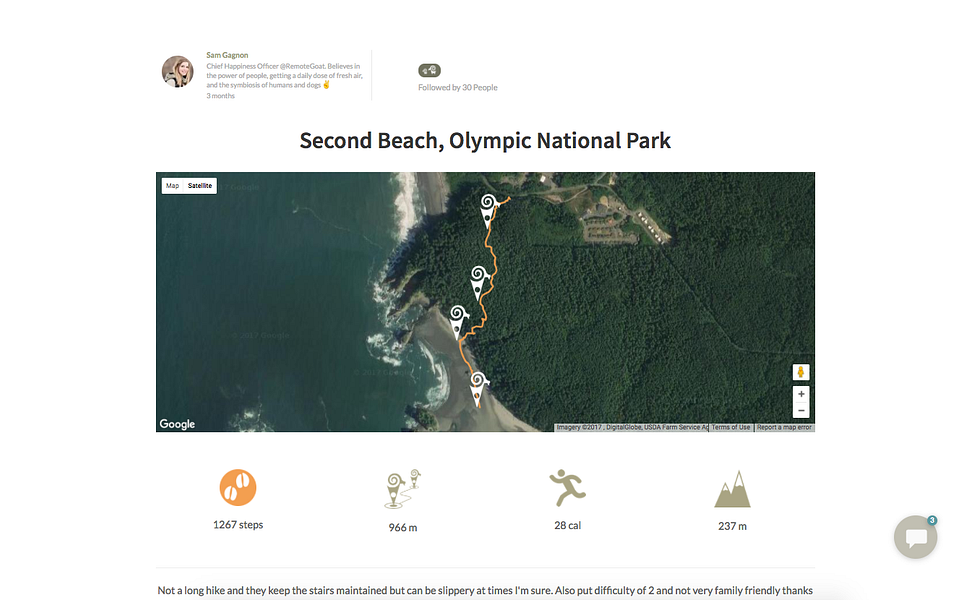Image resolution: width=956 pixels, height=600 pixels.
Task: Click the second trail waypoint marker
Action: 479,279
